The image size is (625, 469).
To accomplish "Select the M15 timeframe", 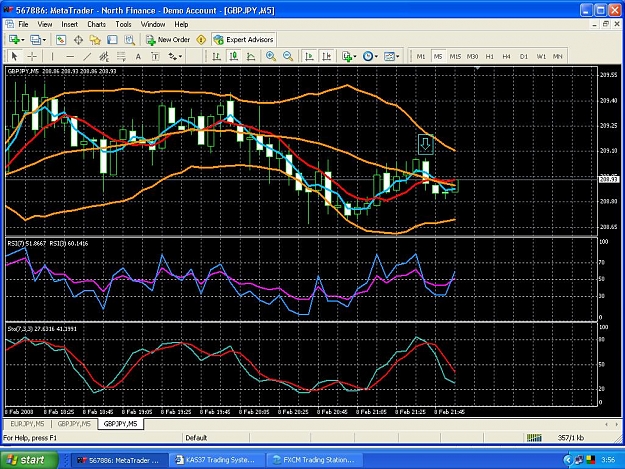I will click(x=455, y=57).
